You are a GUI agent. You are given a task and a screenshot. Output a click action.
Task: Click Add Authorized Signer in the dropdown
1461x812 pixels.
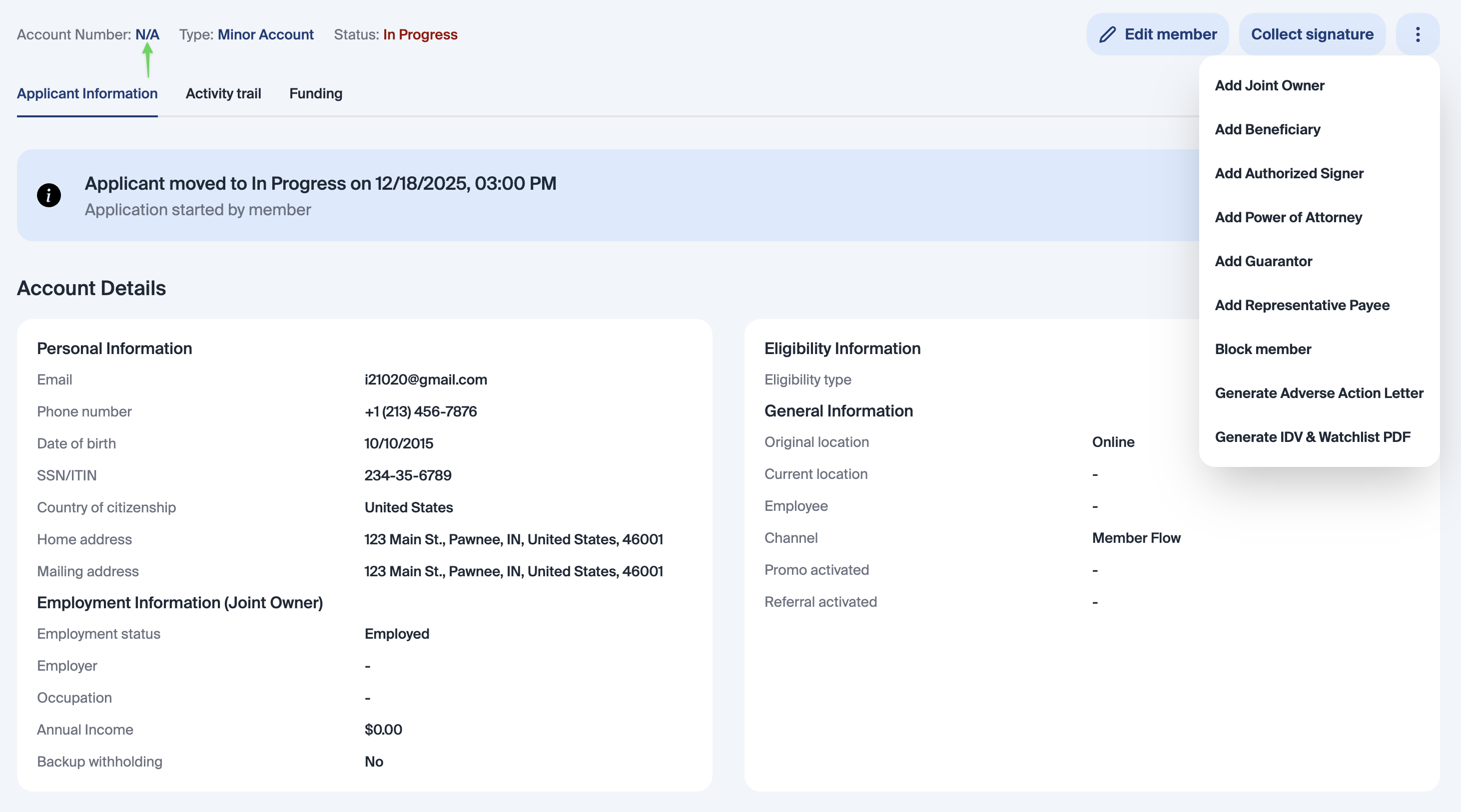point(1289,173)
